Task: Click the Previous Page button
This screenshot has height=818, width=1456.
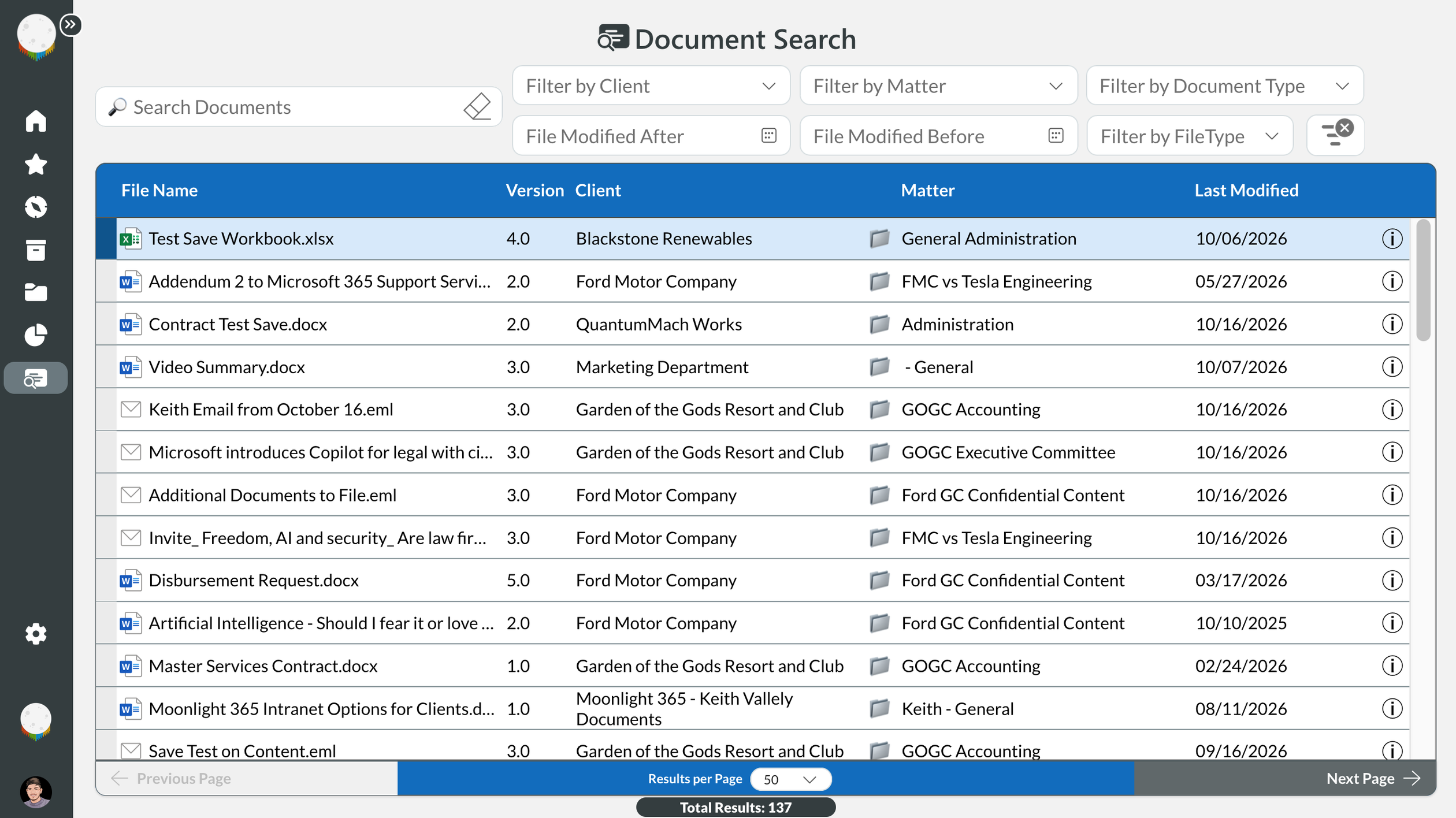Action: tap(247, 778)
